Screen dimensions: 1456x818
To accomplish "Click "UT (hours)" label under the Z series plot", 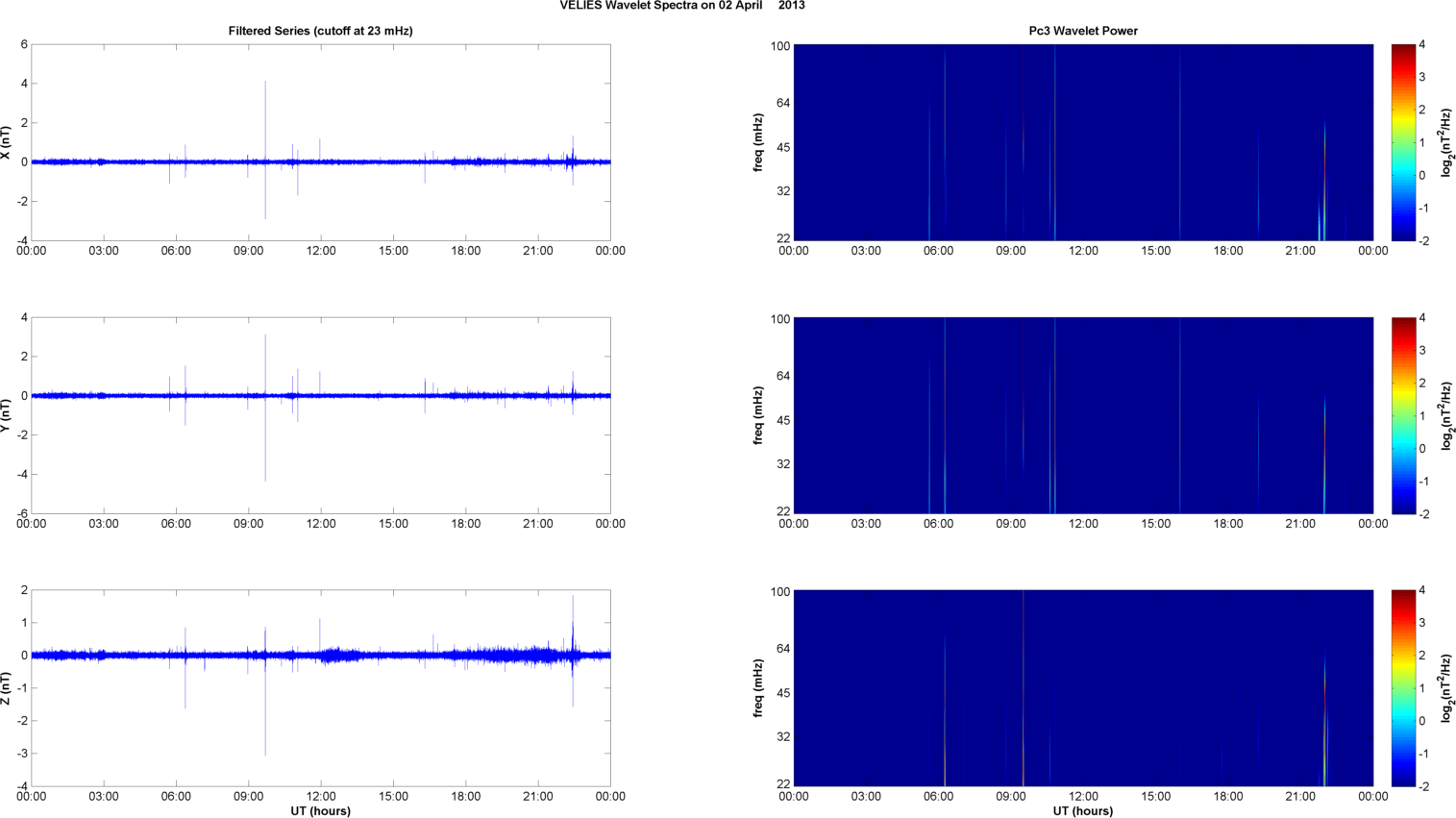I will coord(320,810).
